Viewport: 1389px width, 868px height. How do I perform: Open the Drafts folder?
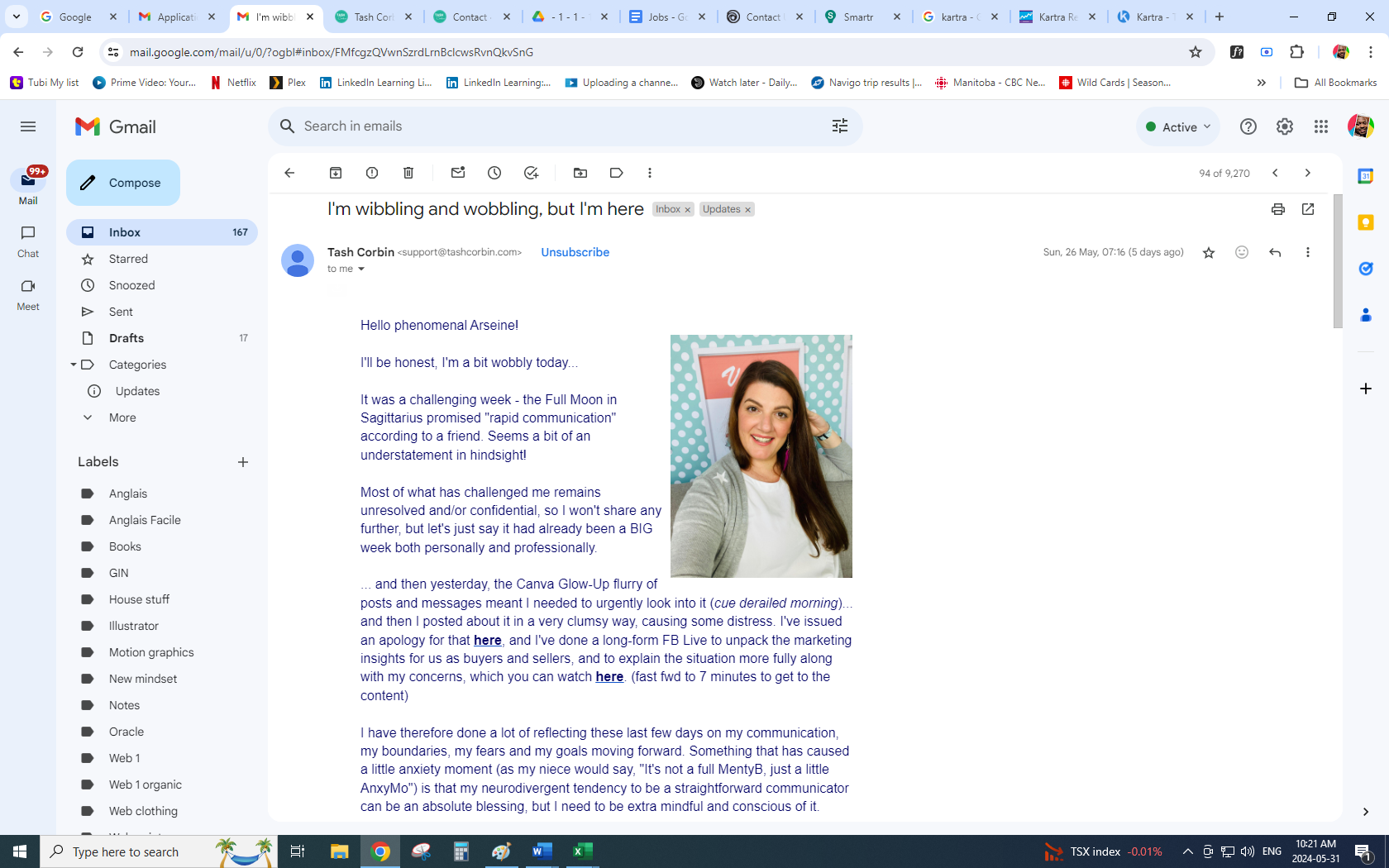[126, 338]
